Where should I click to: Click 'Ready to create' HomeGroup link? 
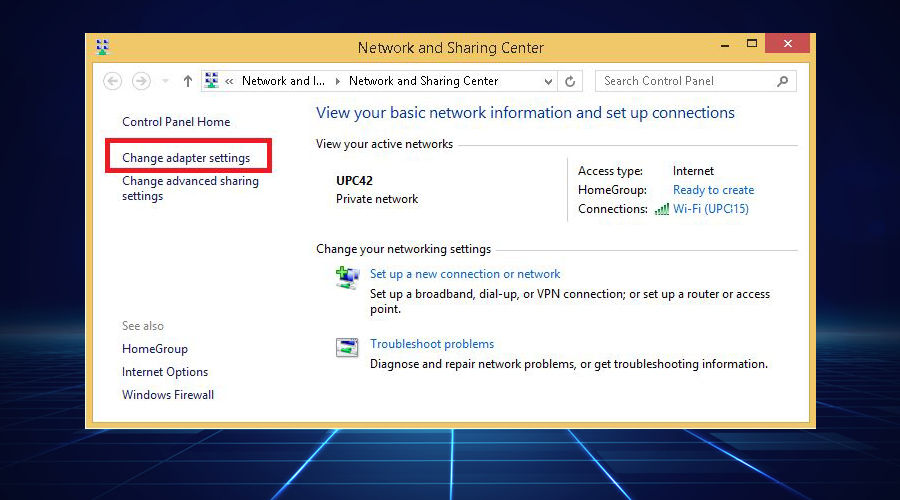[x=713, y=190]
